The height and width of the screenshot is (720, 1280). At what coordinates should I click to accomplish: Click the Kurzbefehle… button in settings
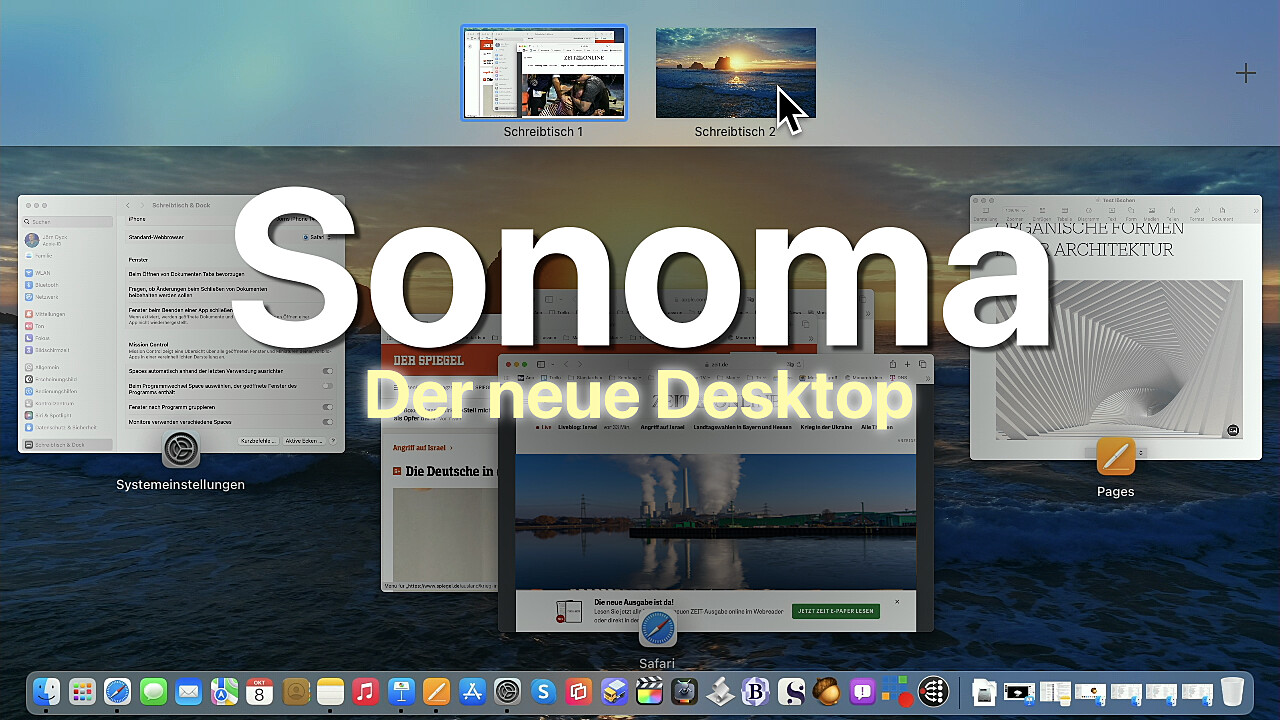257,441
